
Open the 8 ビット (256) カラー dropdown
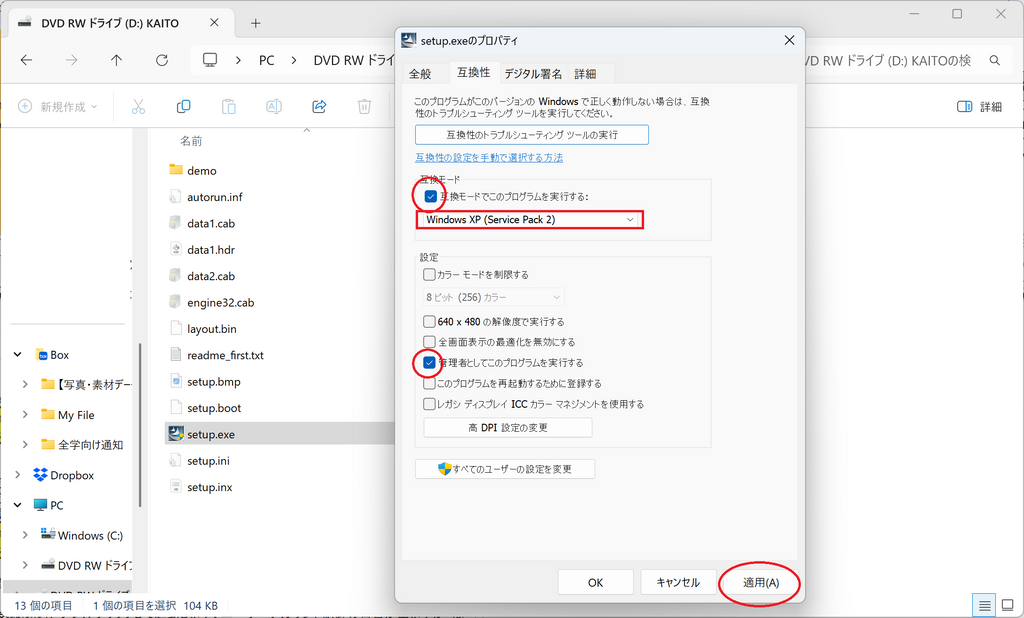[x=494, y=297]
